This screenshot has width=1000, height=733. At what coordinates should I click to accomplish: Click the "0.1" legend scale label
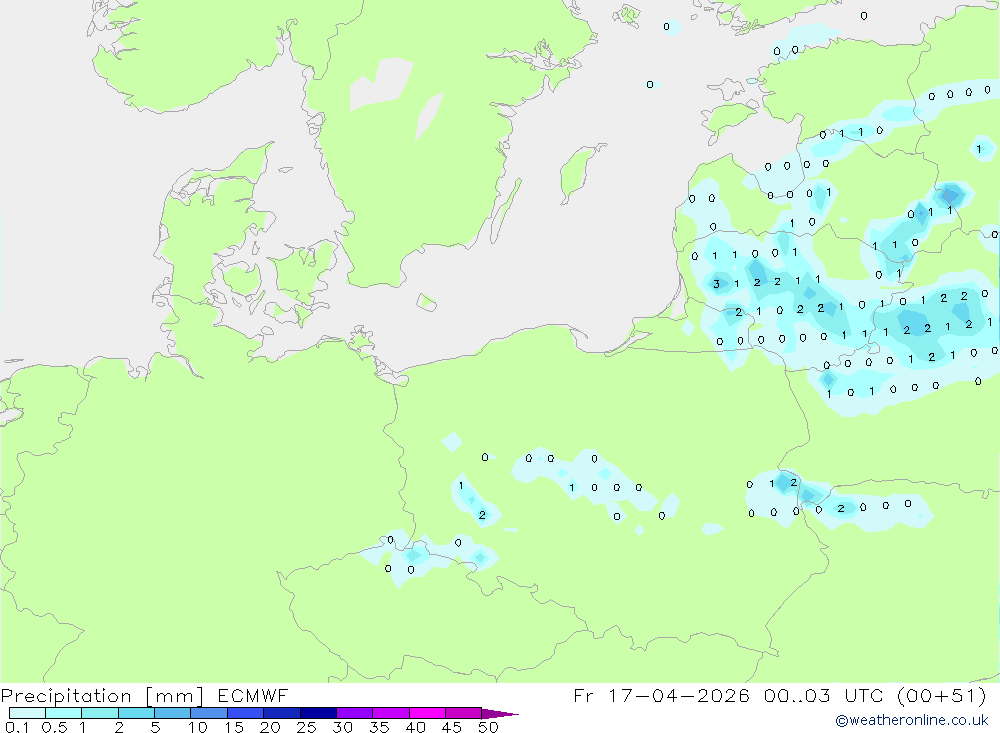pos(17,727)
